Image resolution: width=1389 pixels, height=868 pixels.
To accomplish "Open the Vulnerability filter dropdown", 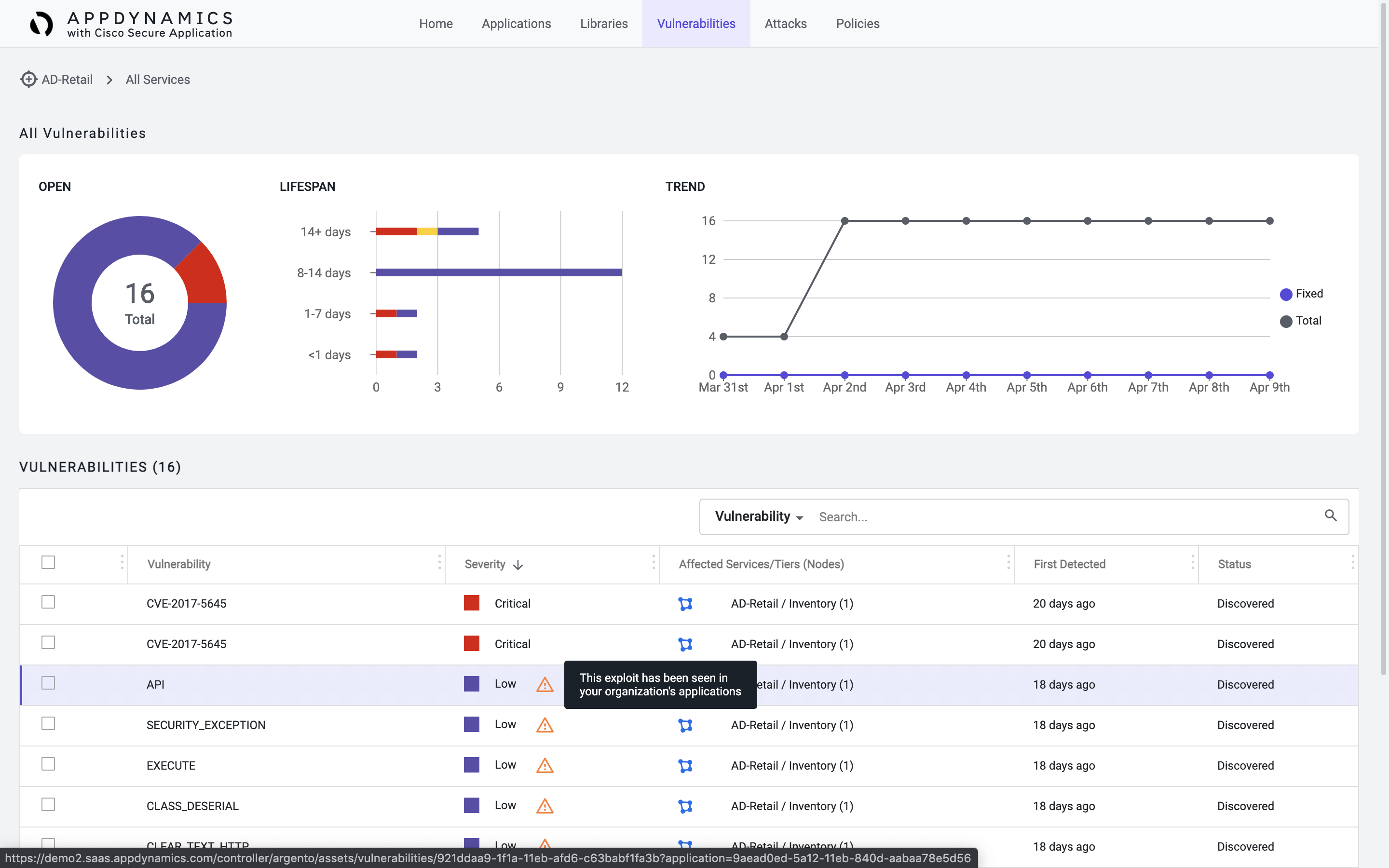I will pyautogui.click(x=759, y=516).
